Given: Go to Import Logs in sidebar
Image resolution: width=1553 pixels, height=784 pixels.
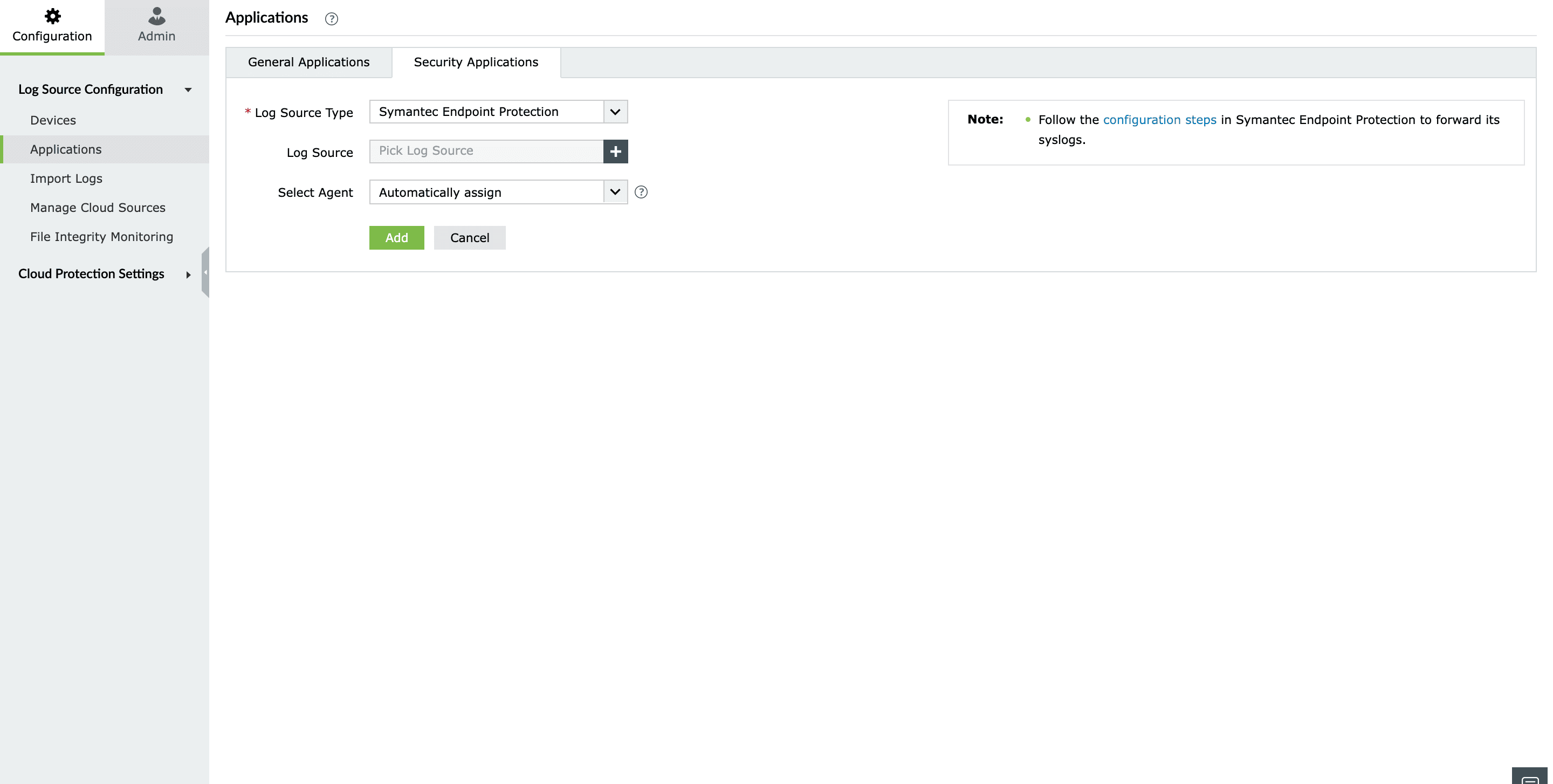Looking at the screenshot, I should (66, 178).
